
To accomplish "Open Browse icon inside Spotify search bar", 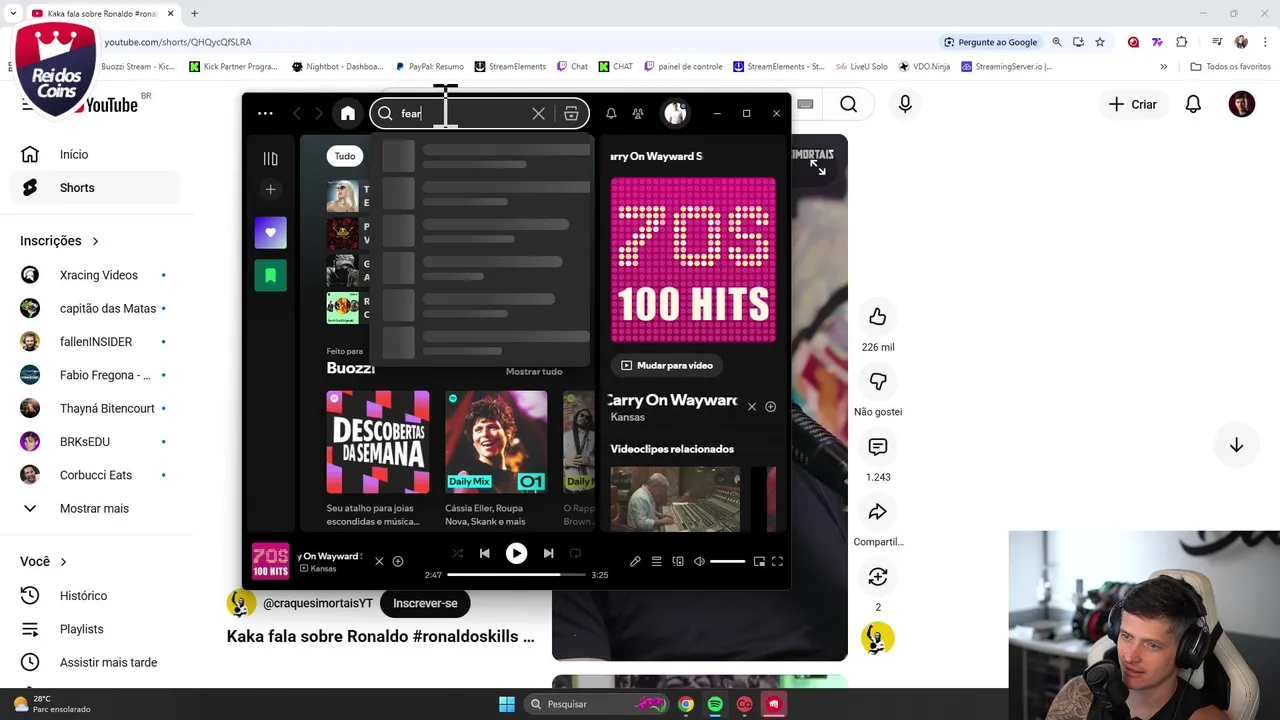I will (571, 114).
